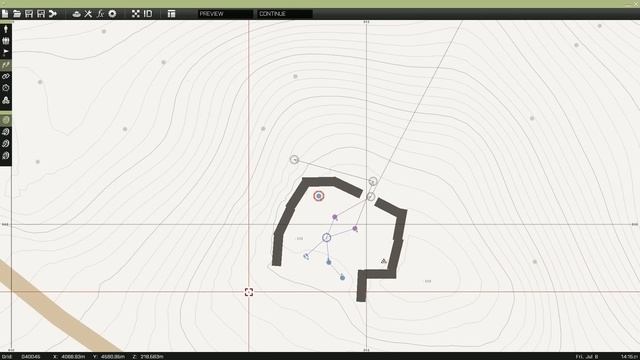Click the date 'Fri, Jul 8' in status bar
This screenshot has width=640, height=360.
587,357
